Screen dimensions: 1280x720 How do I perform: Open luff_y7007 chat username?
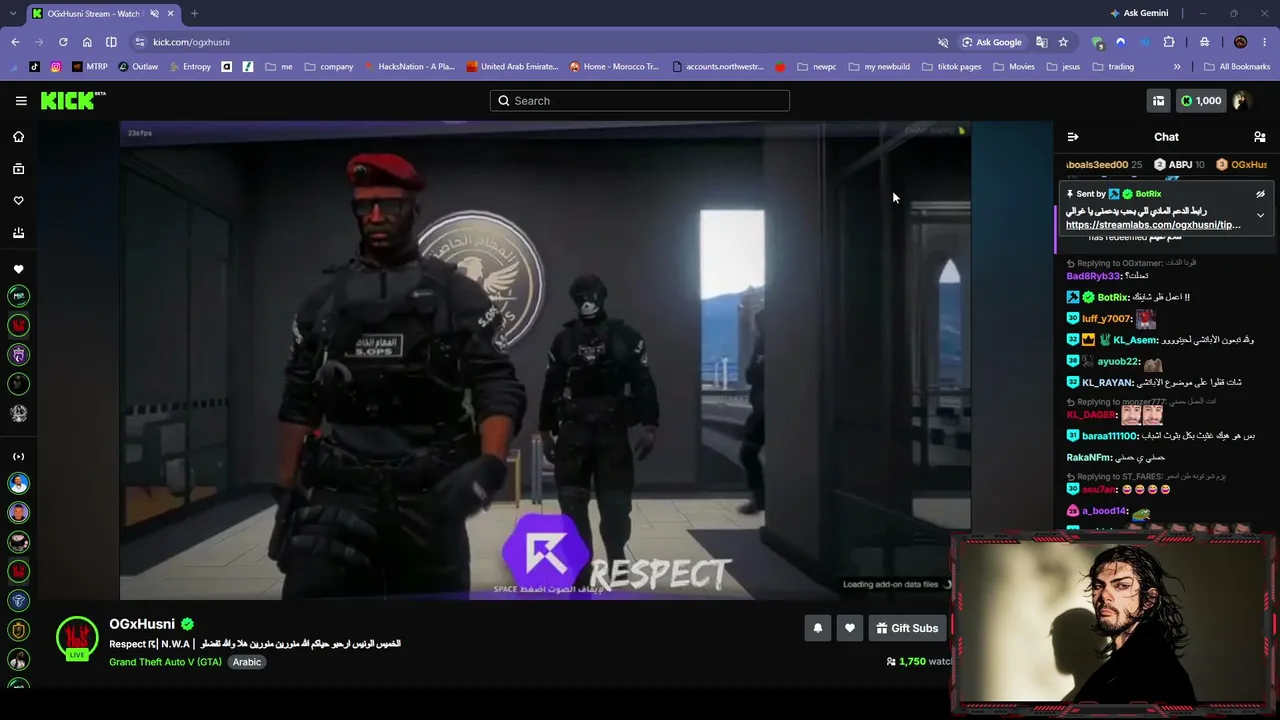click(1107, 319)
